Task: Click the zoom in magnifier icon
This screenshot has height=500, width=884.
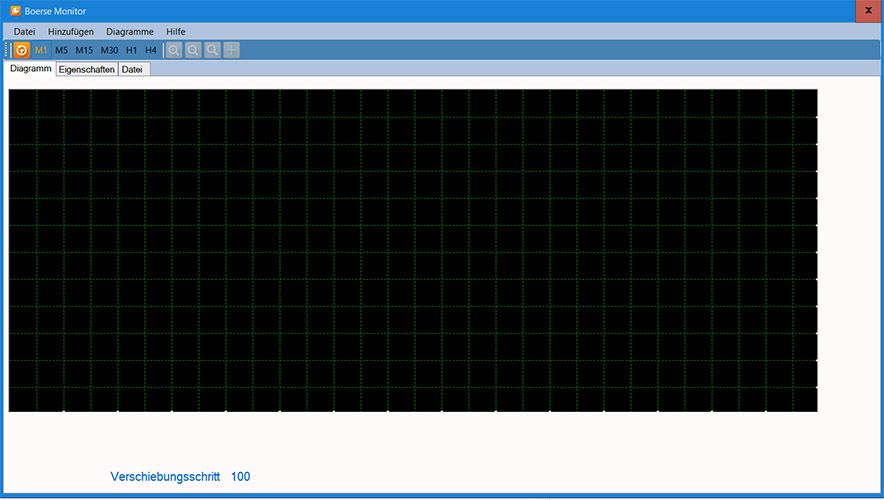Action: 174,50
